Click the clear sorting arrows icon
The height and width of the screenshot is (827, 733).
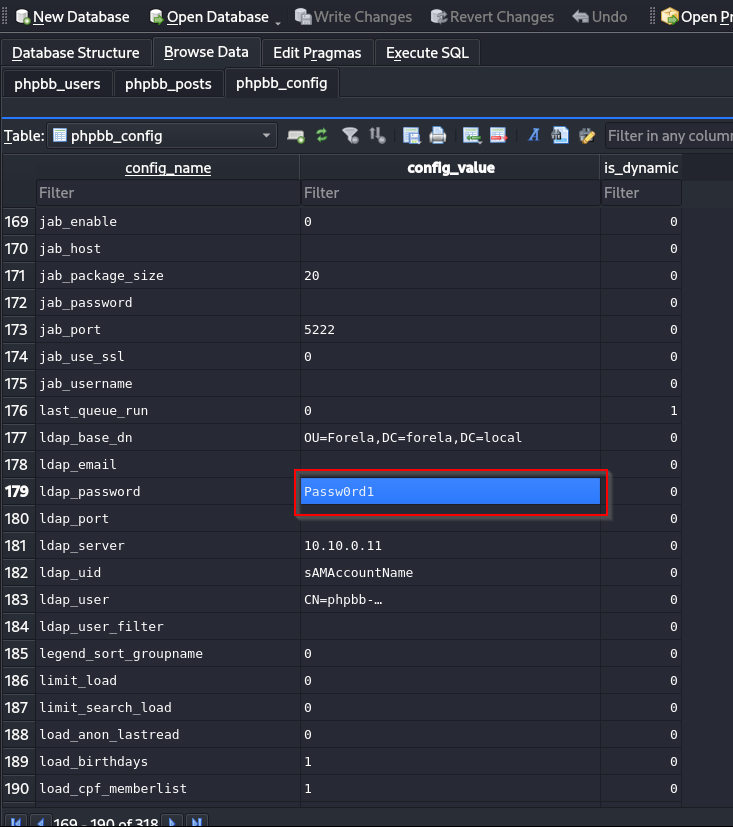coord(377,136)
